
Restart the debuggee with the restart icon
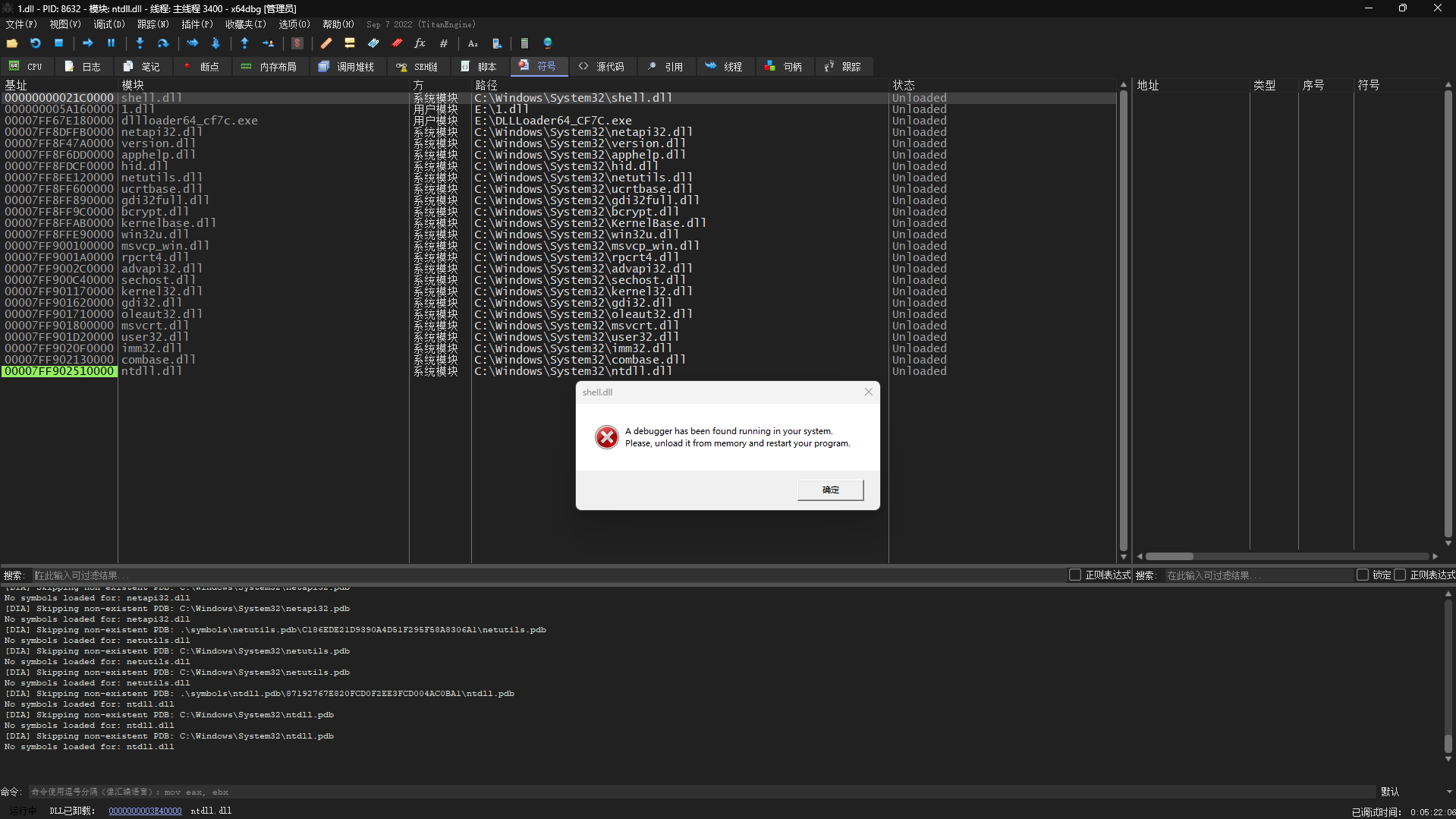pos(35,43)
